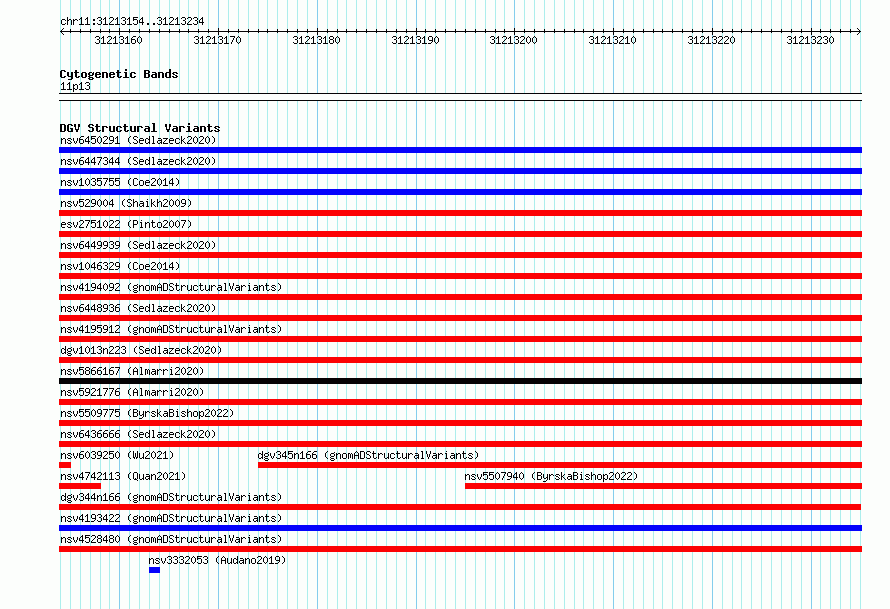Click dgv344n166 (gnomADStructuralVariants) label

[171, 497]
